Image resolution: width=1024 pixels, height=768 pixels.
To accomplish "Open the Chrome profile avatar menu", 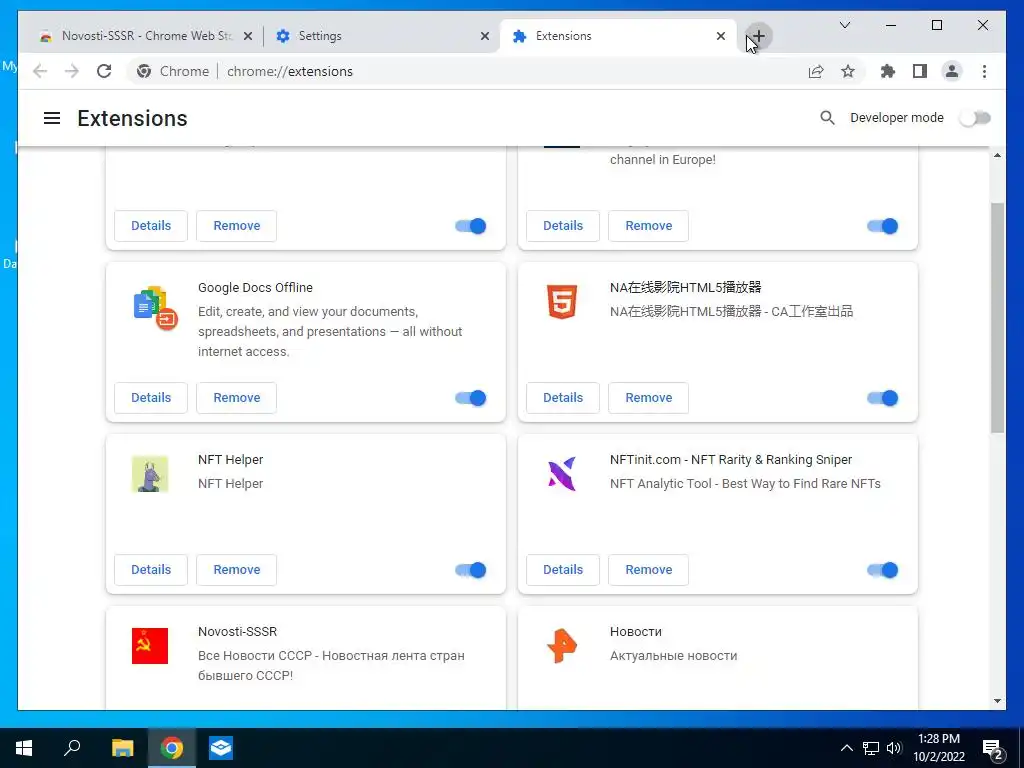I will (952, 71).
